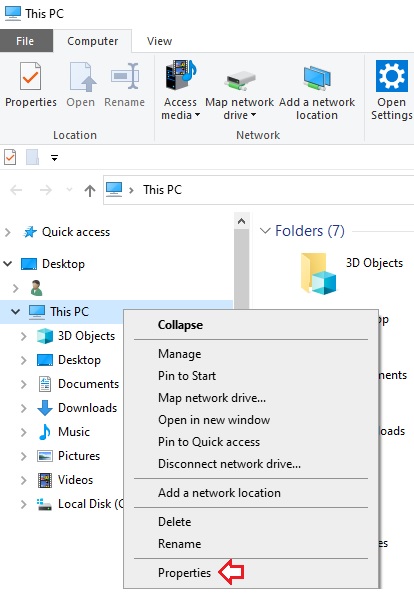Choose Manage in the context menu
The height and width of the screenshot is (596, 414).
(x=251, y=354)
